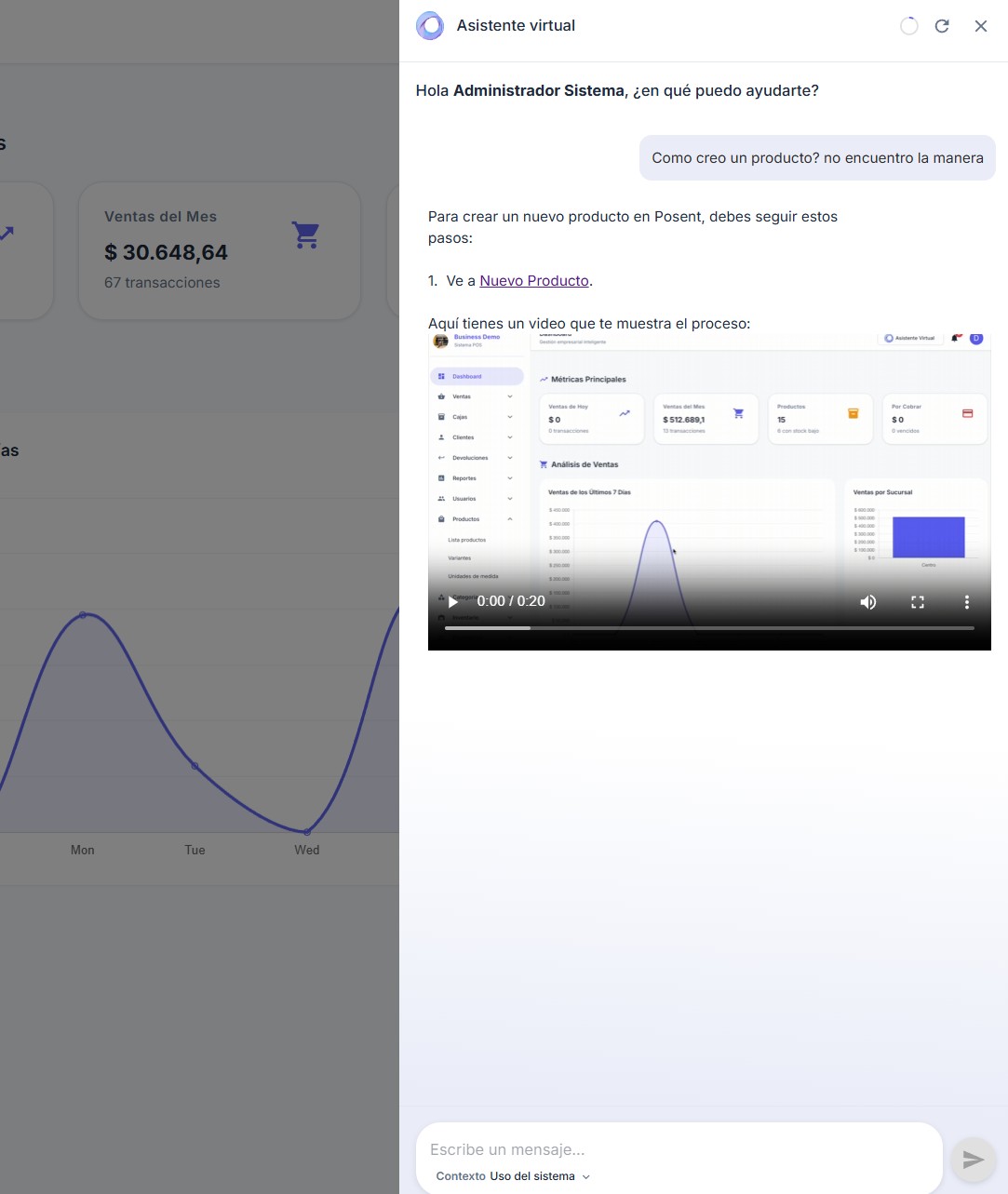This screenshot has width=1008, height=1194.
Task: Mute the tutorial video audio
Action: tap(867, 602)
